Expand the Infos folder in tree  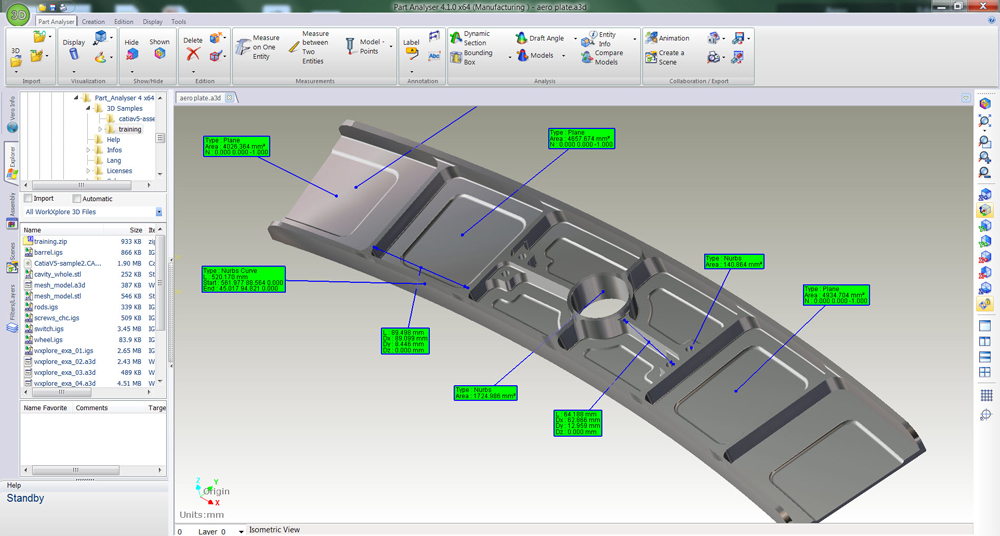coord(89,150)
